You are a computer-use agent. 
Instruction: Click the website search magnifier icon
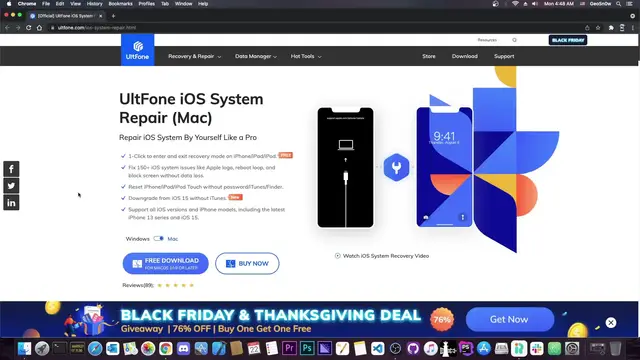click(x=514, y=40)
